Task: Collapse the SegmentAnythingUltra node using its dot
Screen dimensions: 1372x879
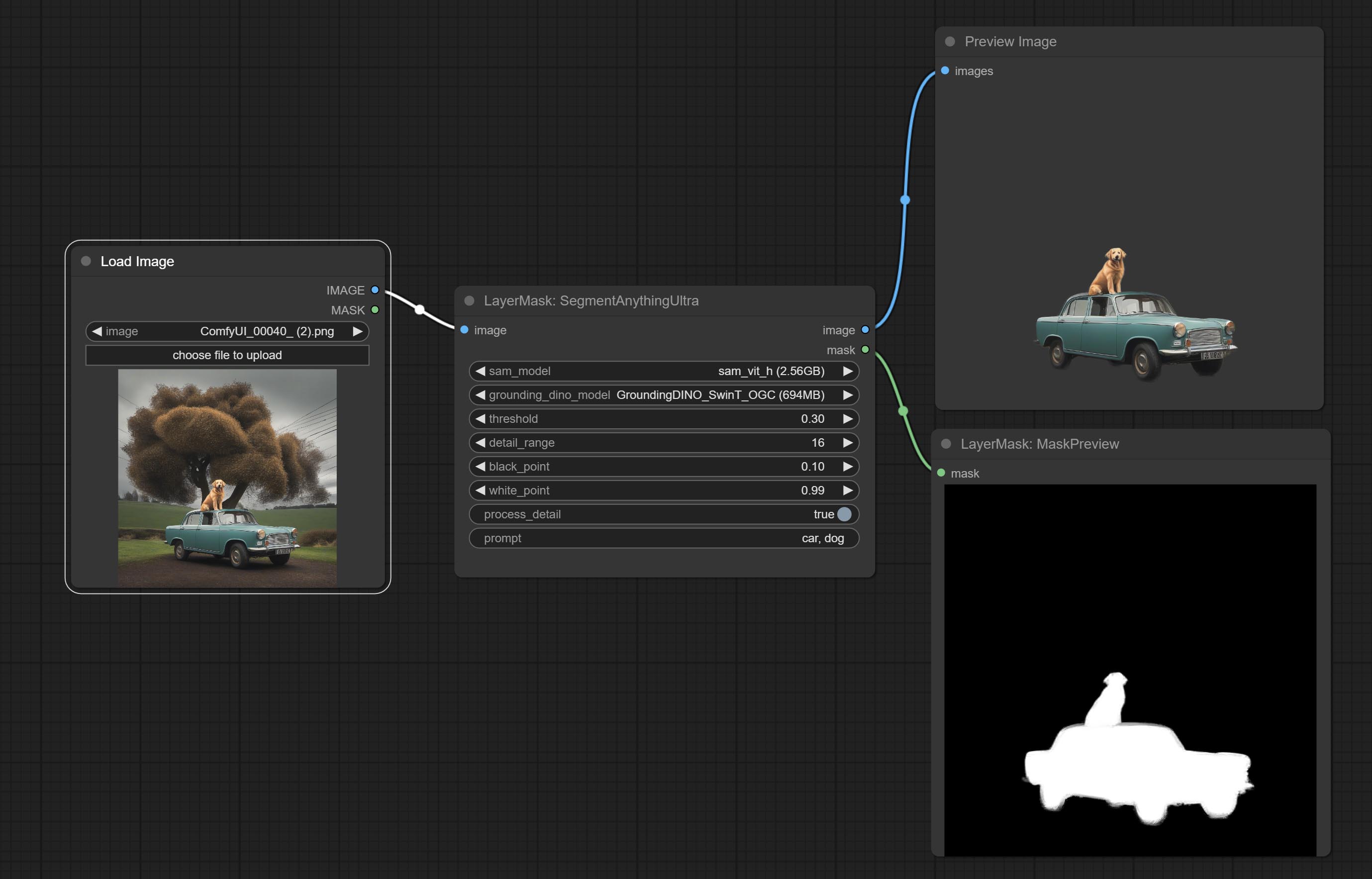Action: (x=469, y=301)
